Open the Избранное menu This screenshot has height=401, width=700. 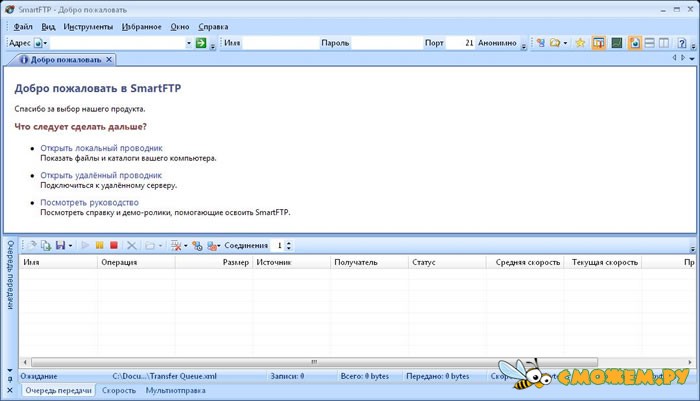point(142,27)
